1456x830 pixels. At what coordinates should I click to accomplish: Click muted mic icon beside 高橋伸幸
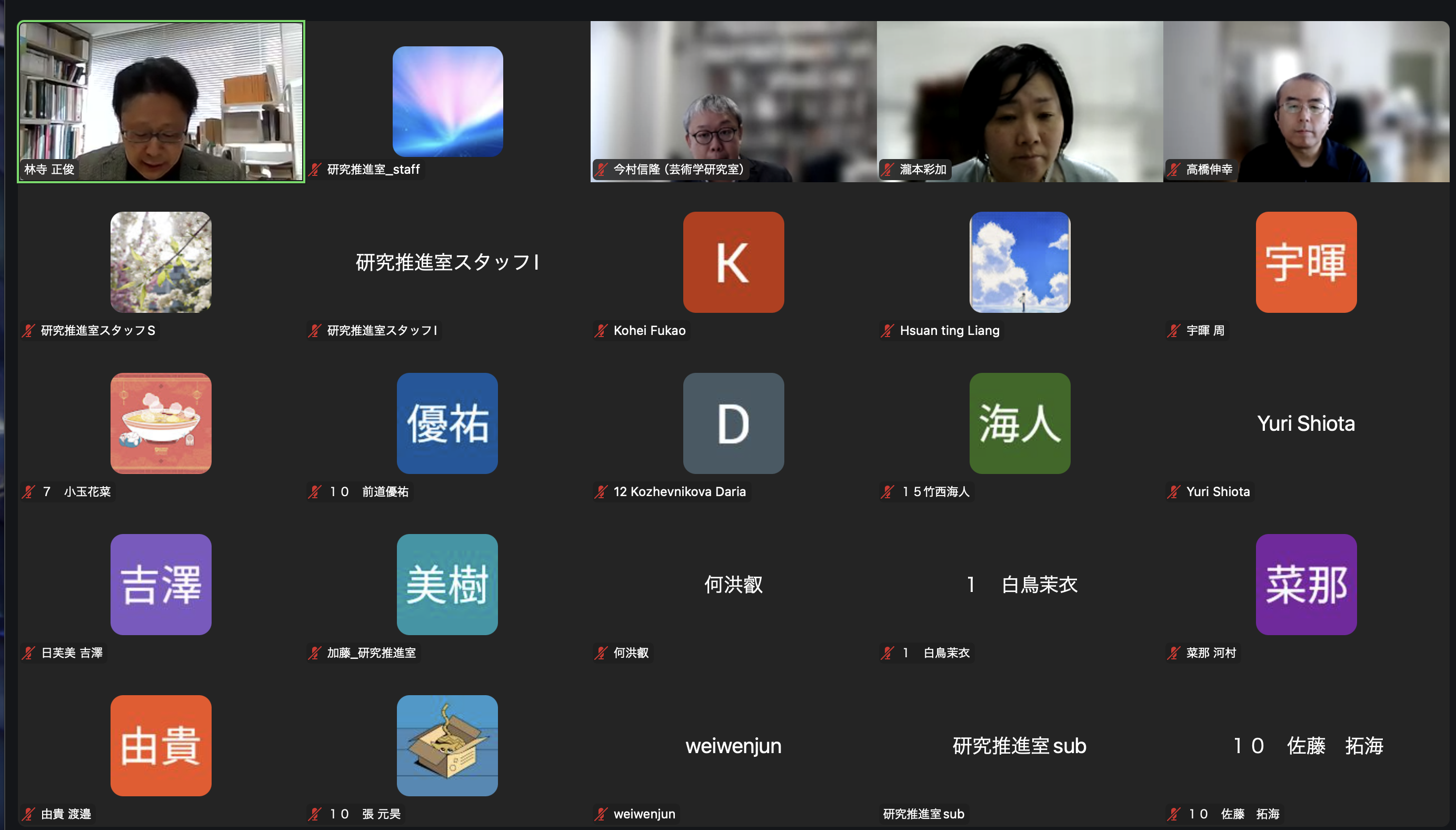[1174, 169]
